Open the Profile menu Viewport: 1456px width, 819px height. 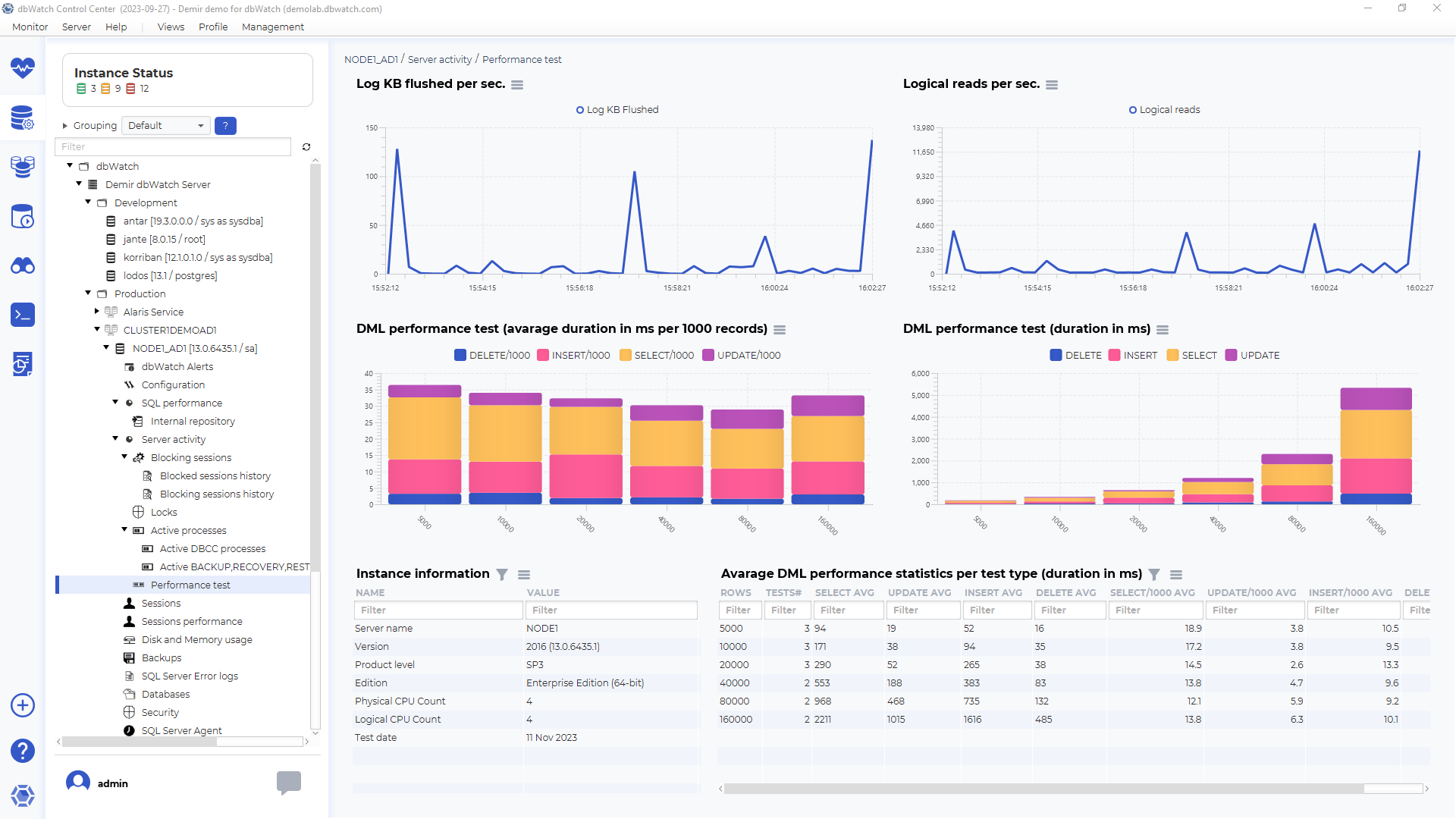(x=213, y=27)
